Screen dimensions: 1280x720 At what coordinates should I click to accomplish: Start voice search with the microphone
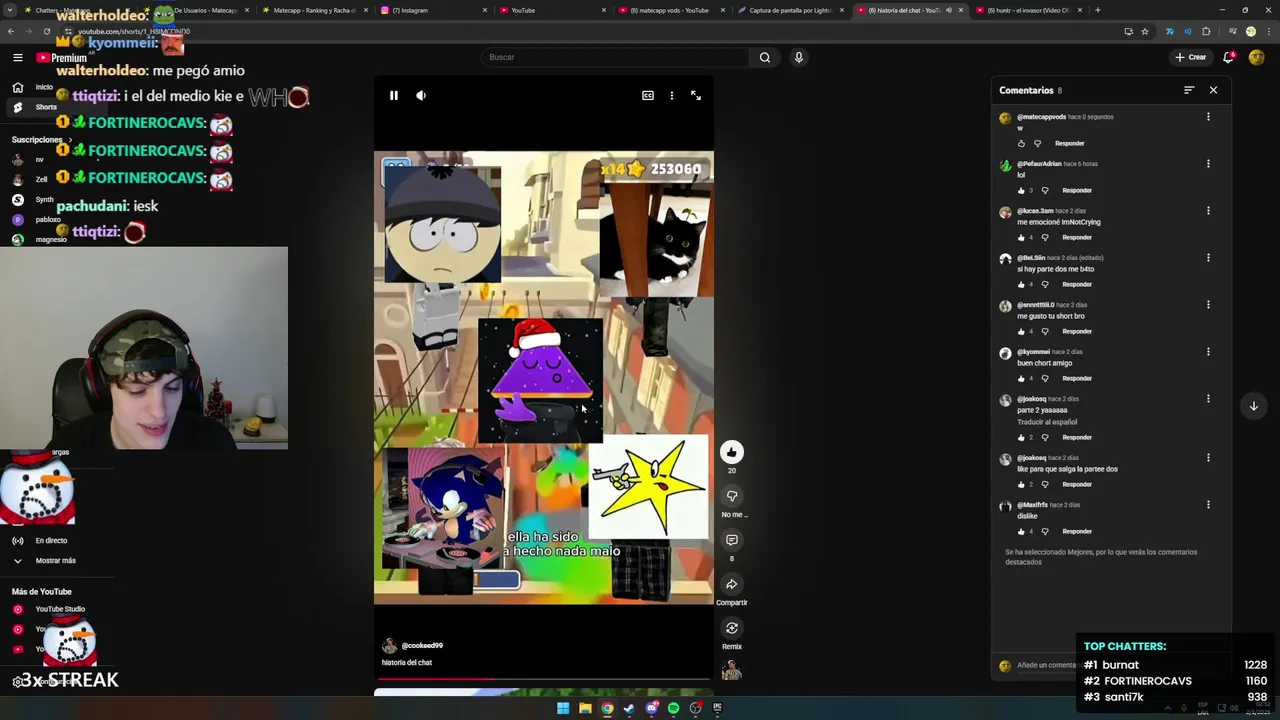[798, 57]
